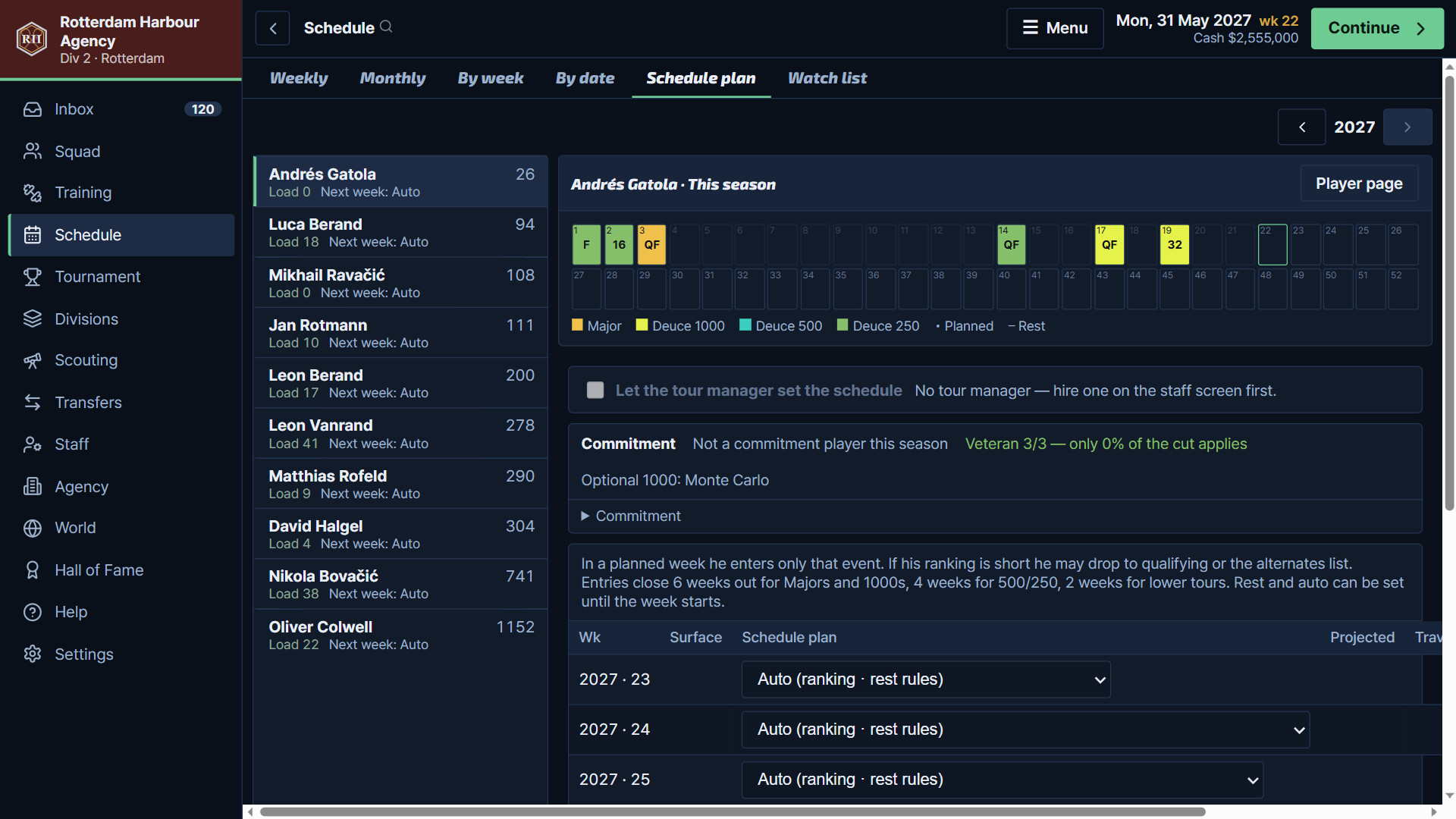Open the Help question-mark icon
1456x819 pixels.
[x=33, y=611]
